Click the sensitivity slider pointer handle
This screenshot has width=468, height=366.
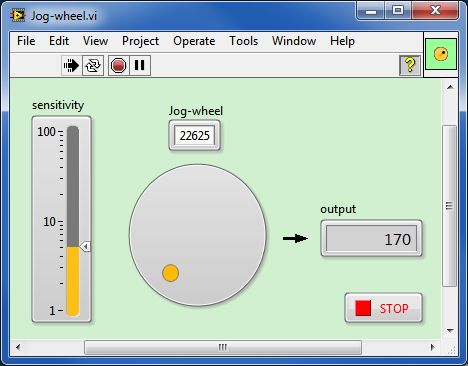click(x=86, y=247)
